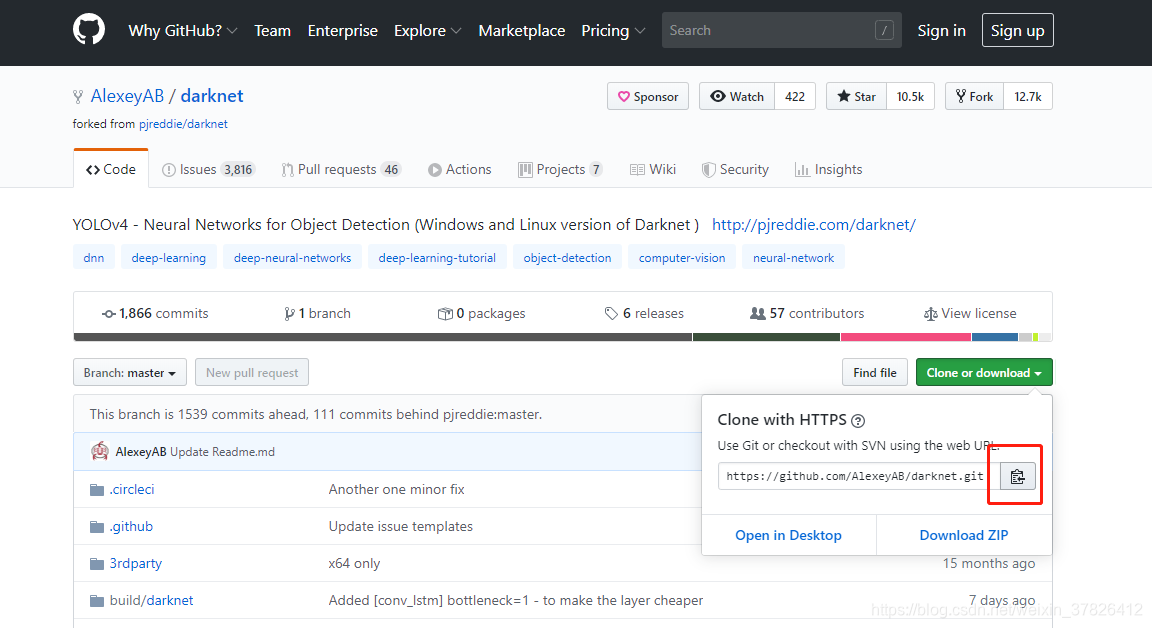Expand the Why GitHub? menu
The image size is (1152, 628).
[182, 30]
